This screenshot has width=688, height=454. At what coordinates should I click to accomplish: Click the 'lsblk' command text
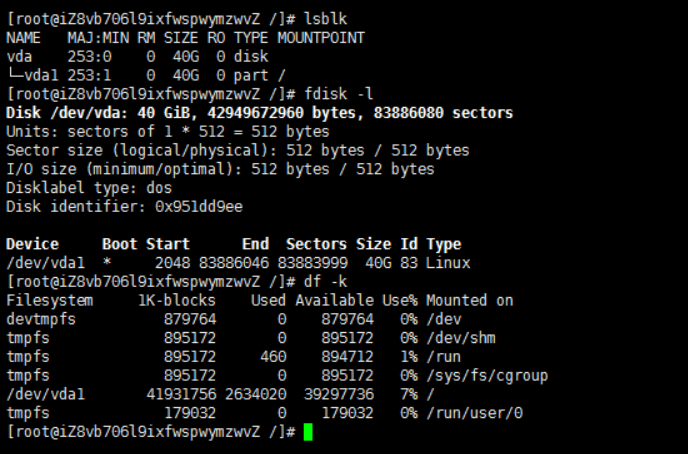click(326, 19)
